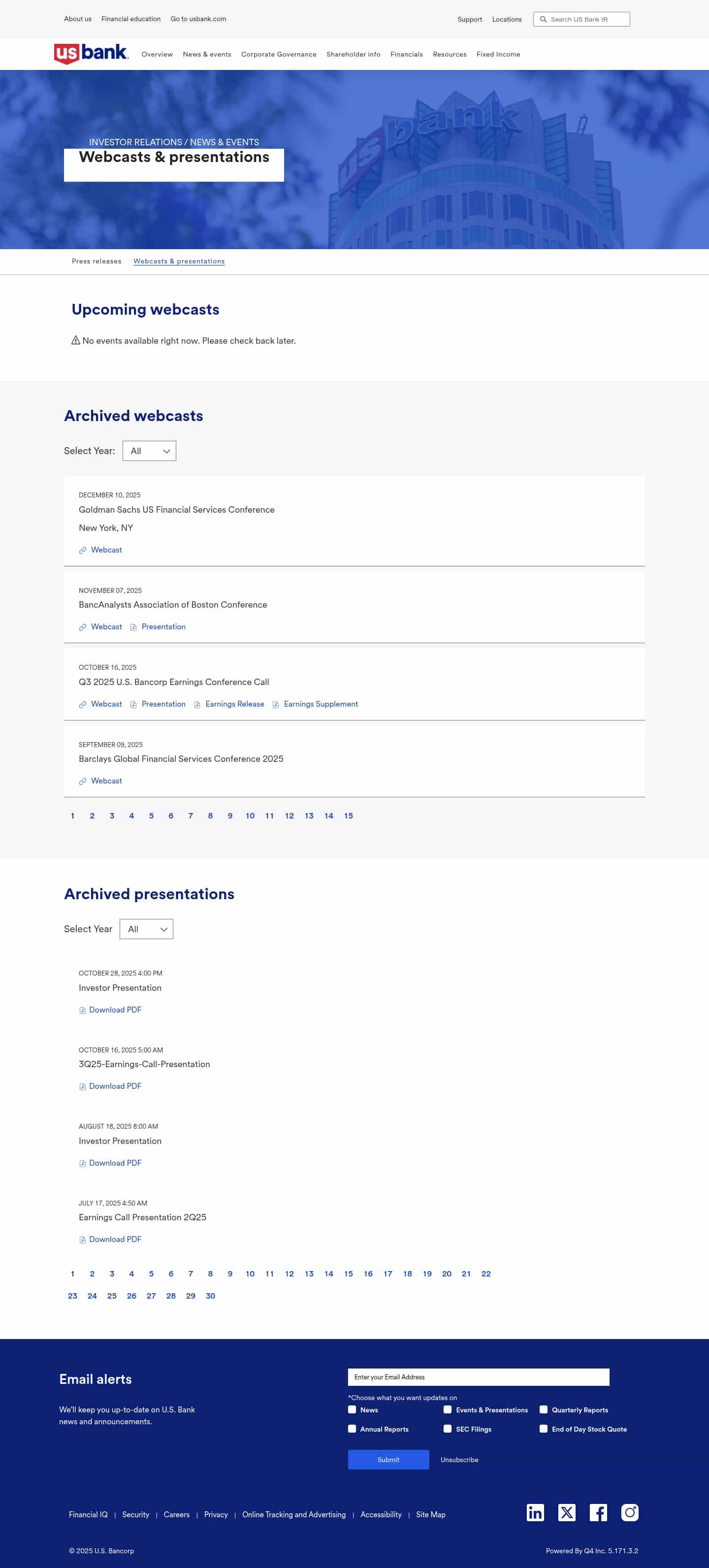The height and width of the screenshot is (1568, 709).
Task: Click the email address input field
Action: click(479, 1377)
